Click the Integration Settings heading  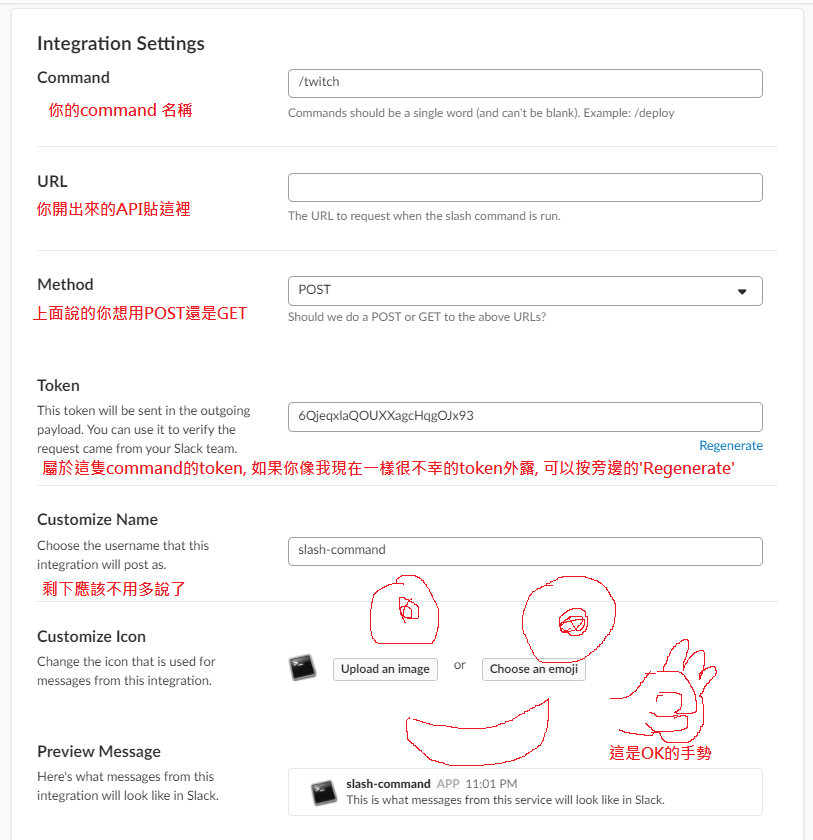[x=121, y=43]
